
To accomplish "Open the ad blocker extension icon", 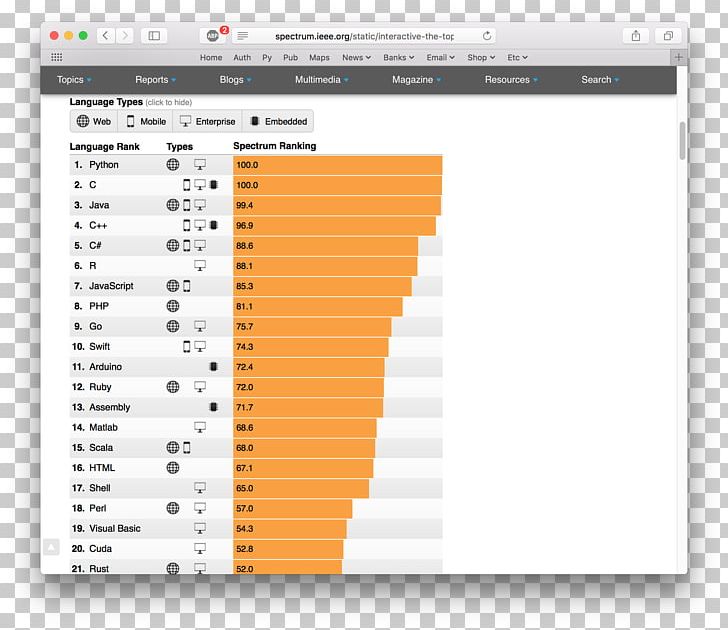I will (x=213, y=36).
